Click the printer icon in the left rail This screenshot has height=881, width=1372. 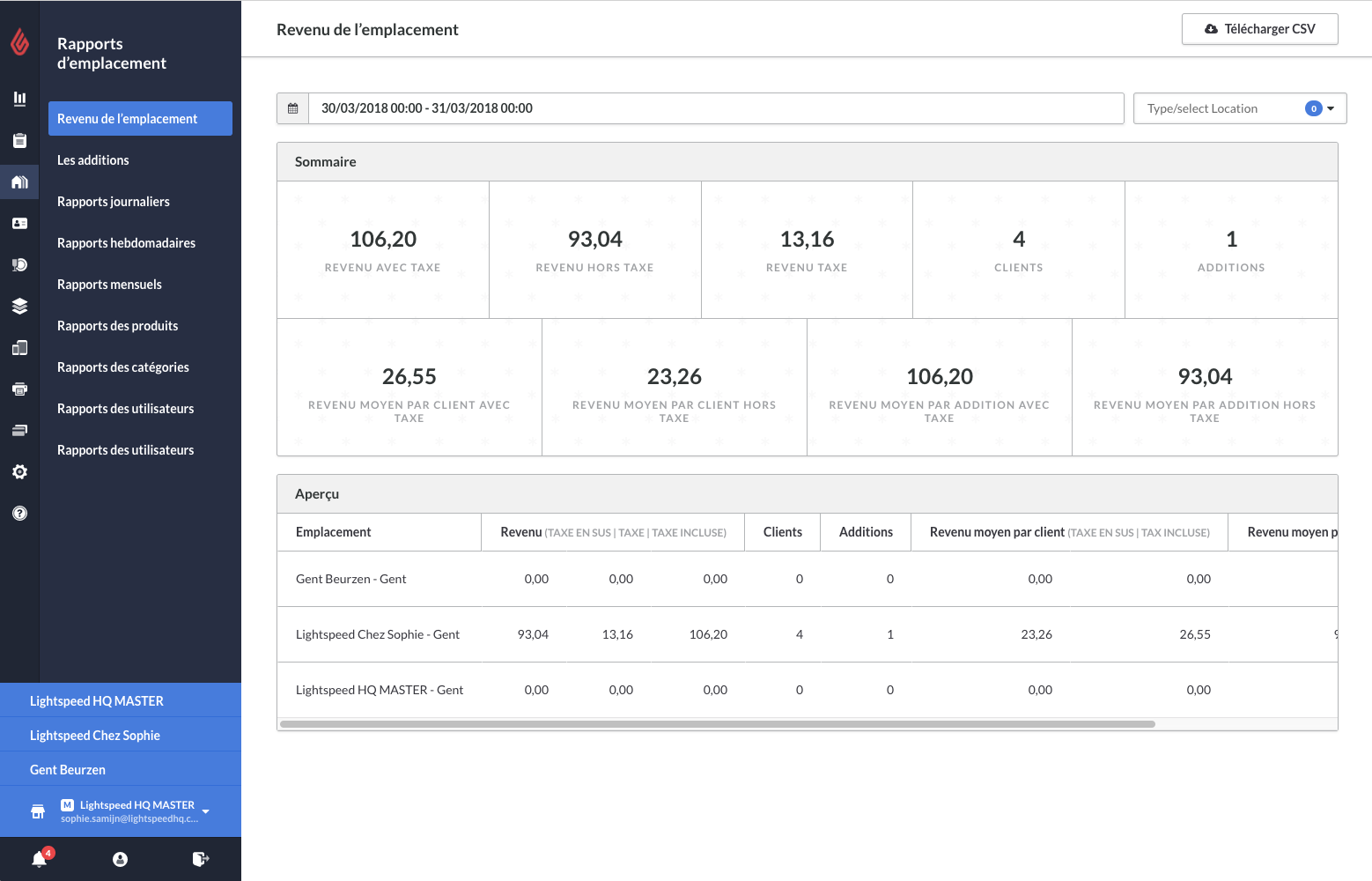point(19,389)
